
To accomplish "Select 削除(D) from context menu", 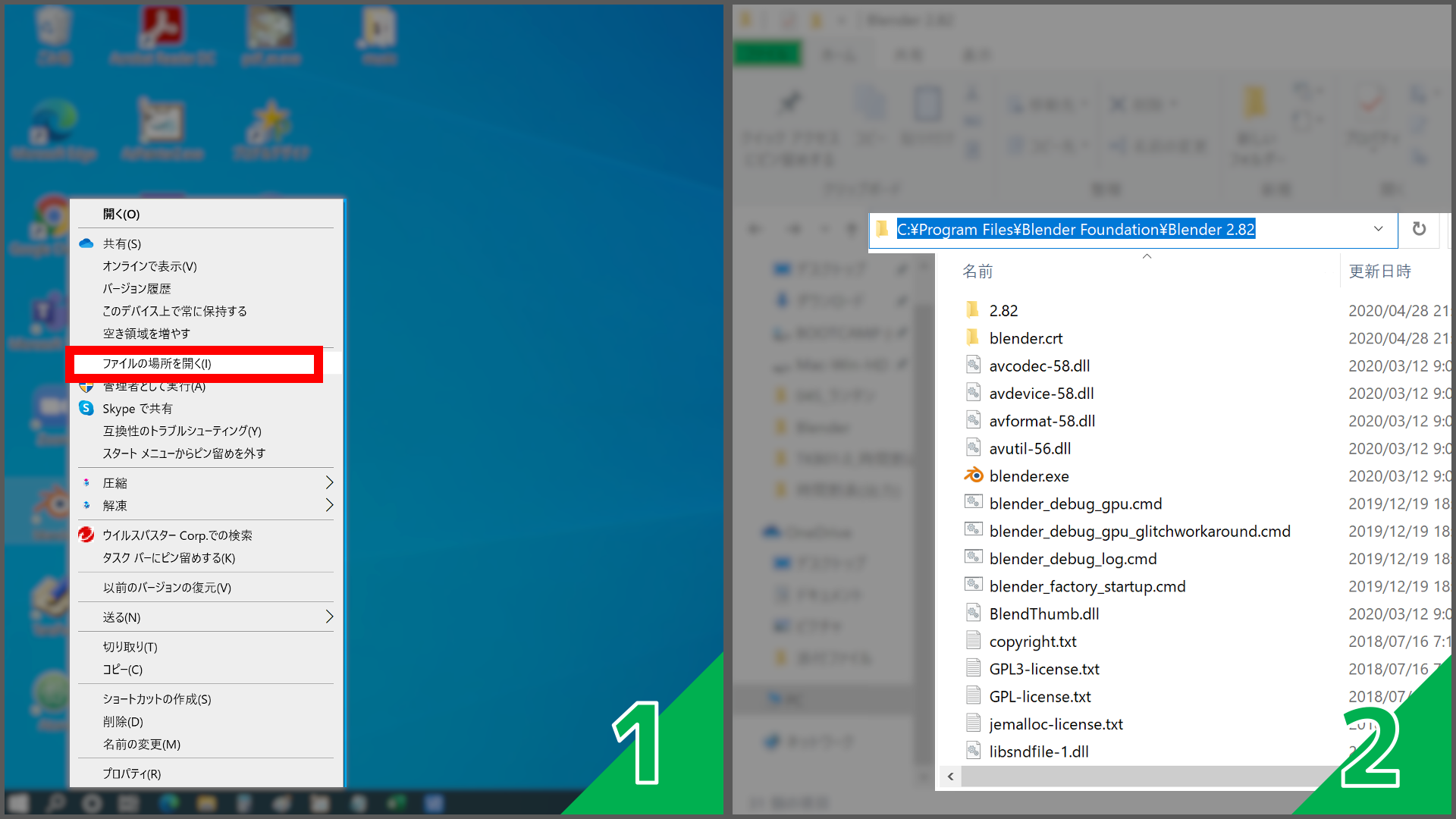I will pyautogui.click(x=206, y=722).
